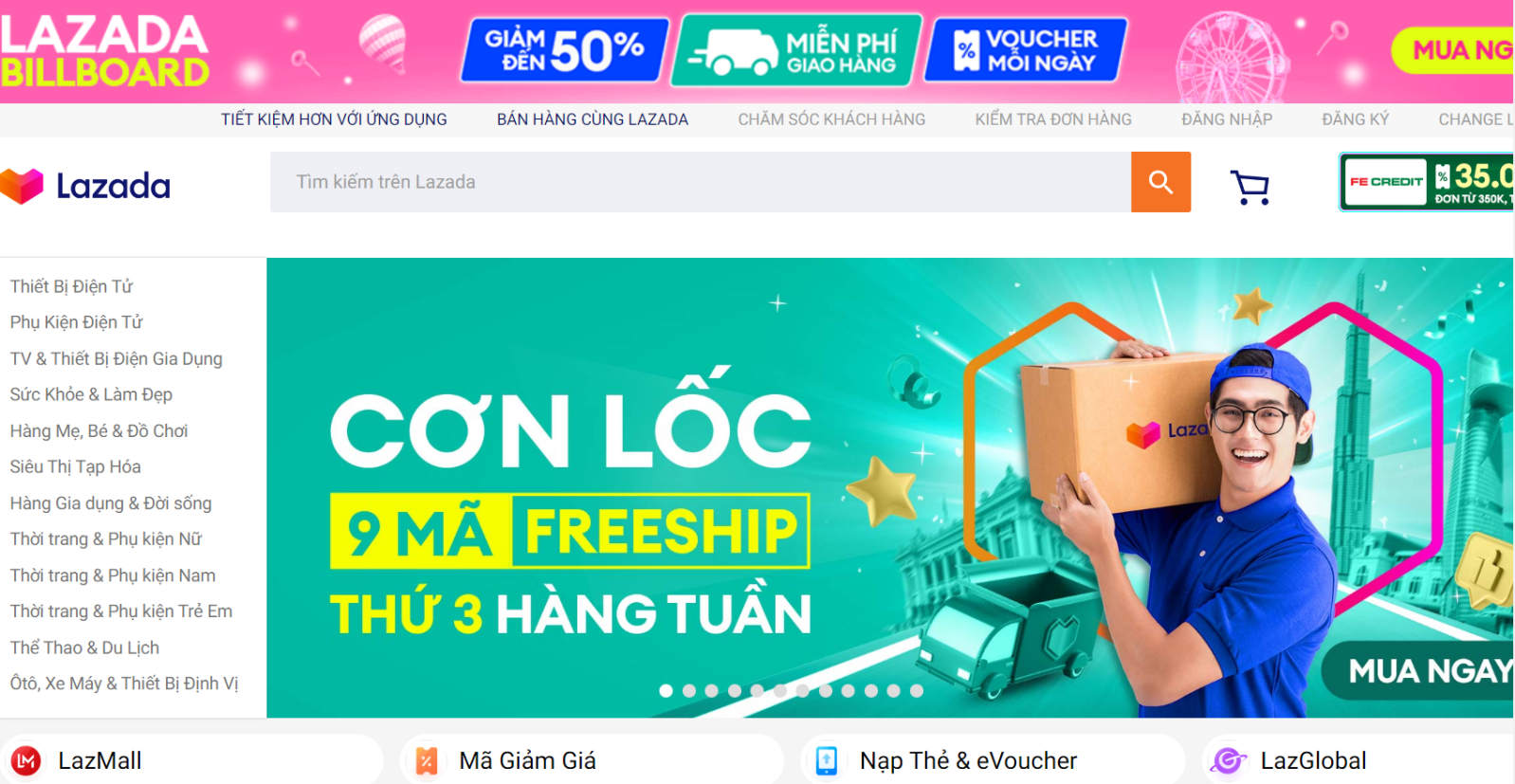Expand Thời trang & Phụ kiện Nữ category
The image size is (1515, 784).
coord(106,538)
